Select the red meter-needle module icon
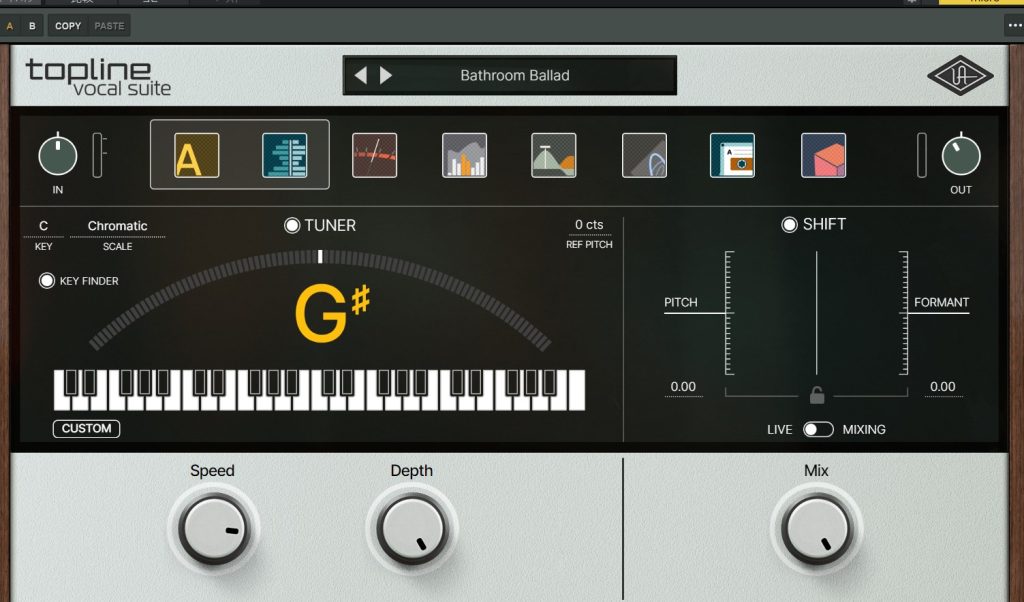 pos(374,155)
